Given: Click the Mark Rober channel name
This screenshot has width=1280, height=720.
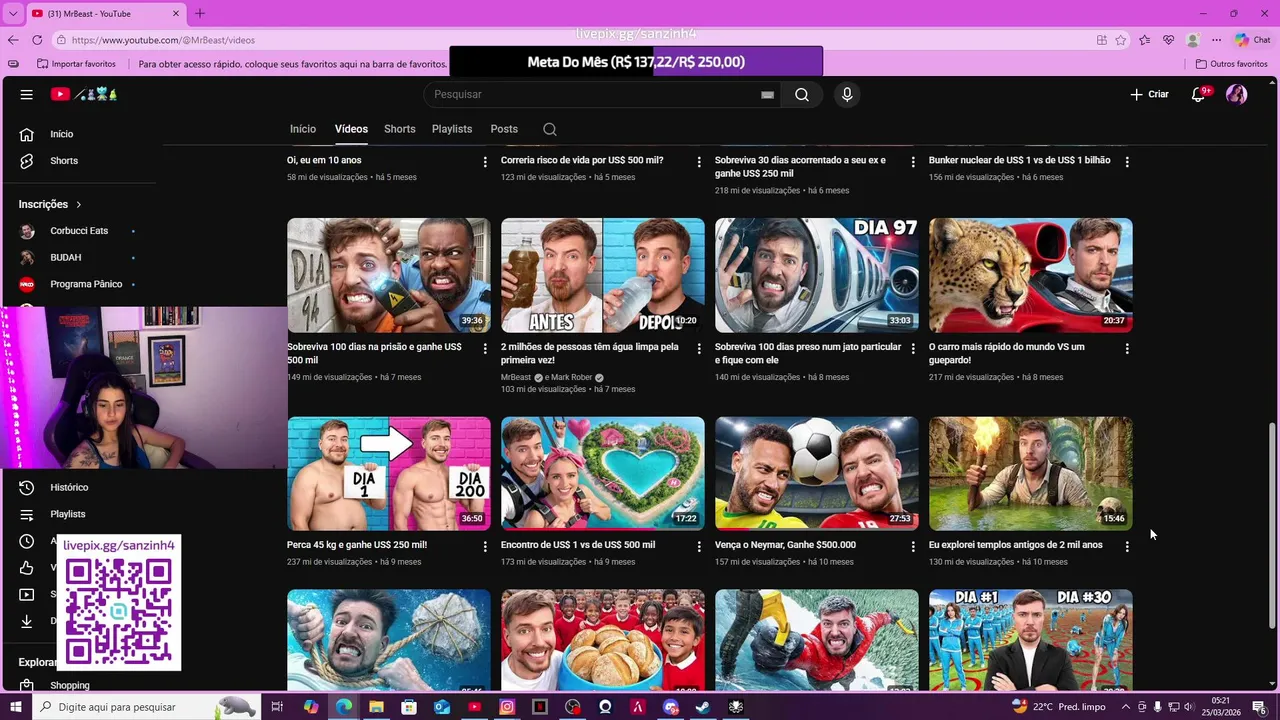Looking at the screenshot, I should coord(570,377).
